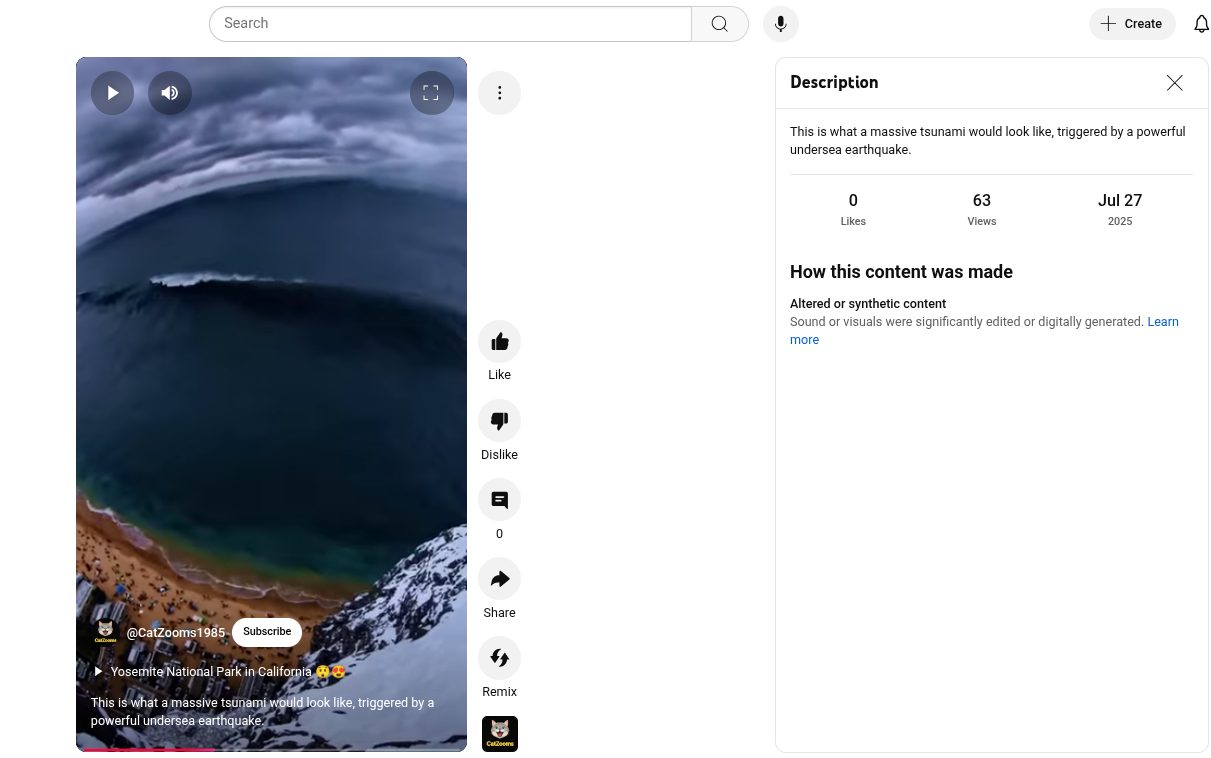1211x758 pixels.
Task: Open the @CatZooms1985 channel name
Action: tap(176, 633)
